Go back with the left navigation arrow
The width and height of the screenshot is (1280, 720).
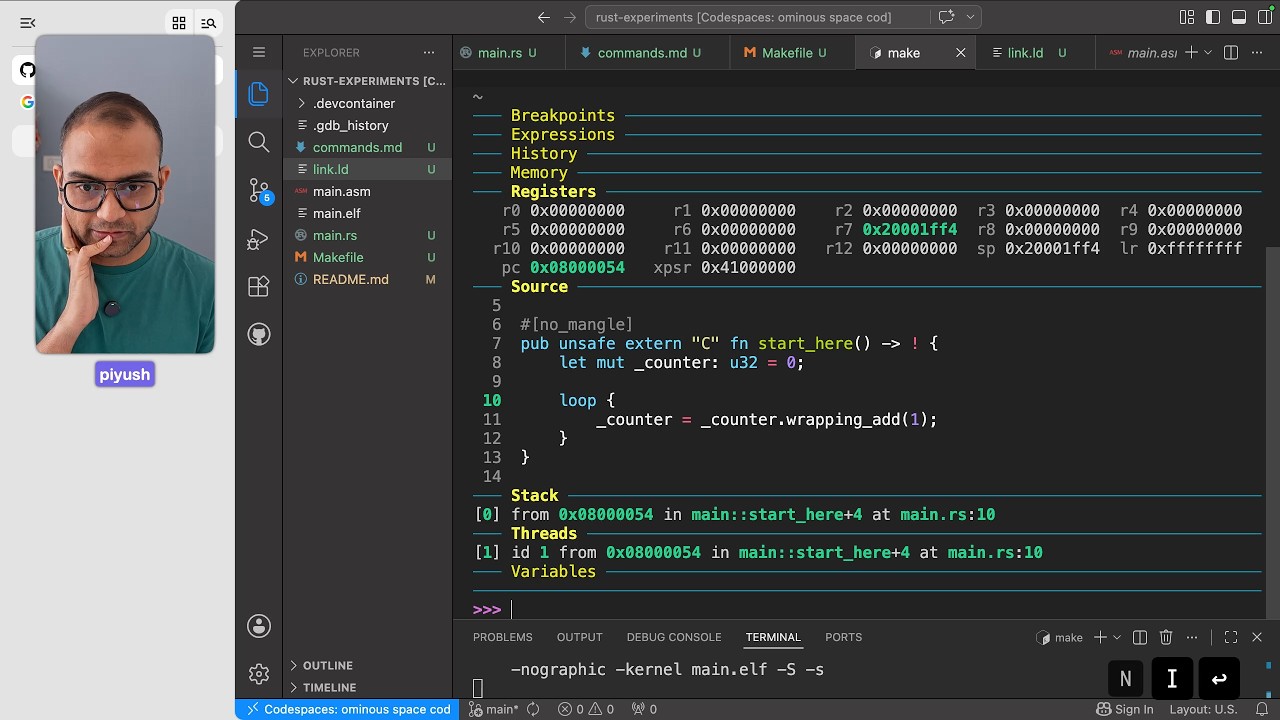[x=544, y=17]
